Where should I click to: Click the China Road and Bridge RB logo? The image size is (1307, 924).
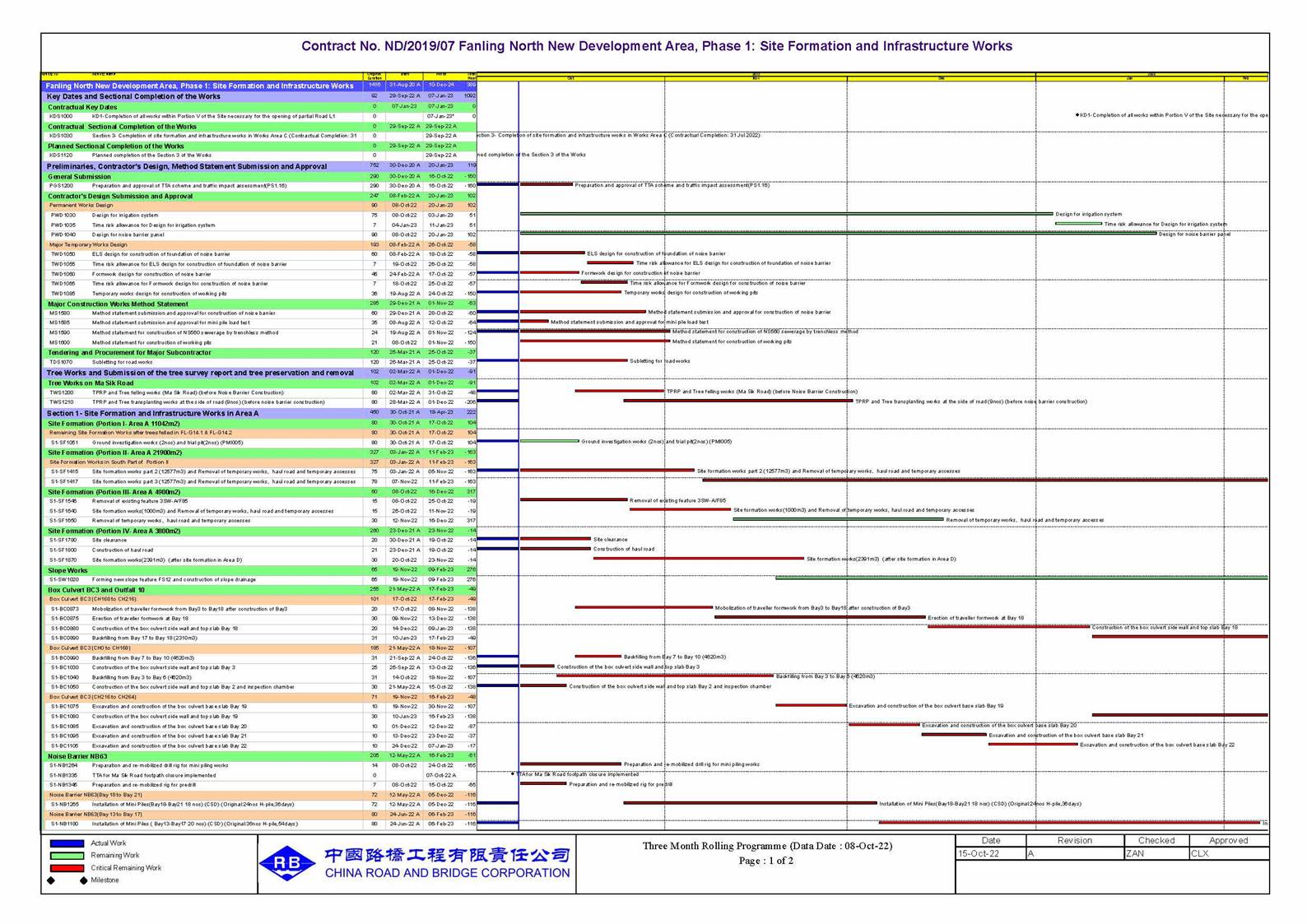pyautogui.click(x=287, y=863)
